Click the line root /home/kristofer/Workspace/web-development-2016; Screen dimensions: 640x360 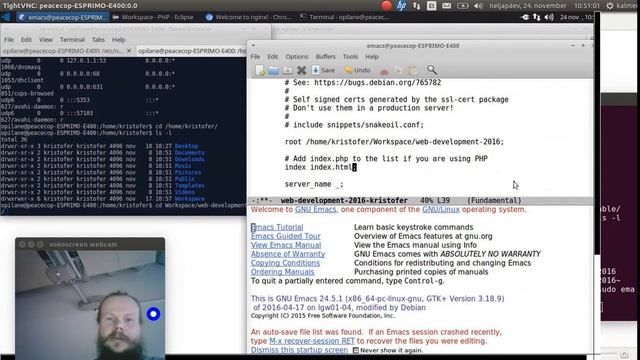394,142
